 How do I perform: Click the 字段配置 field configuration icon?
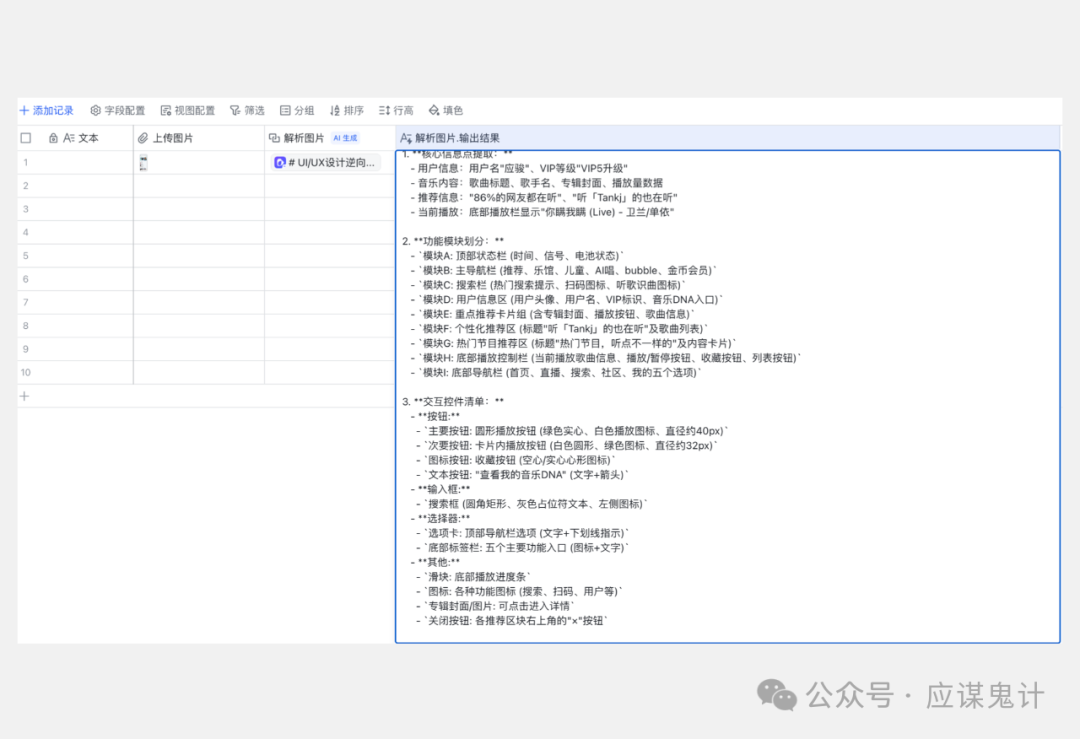pyautogui.click(x=95, y=110)
